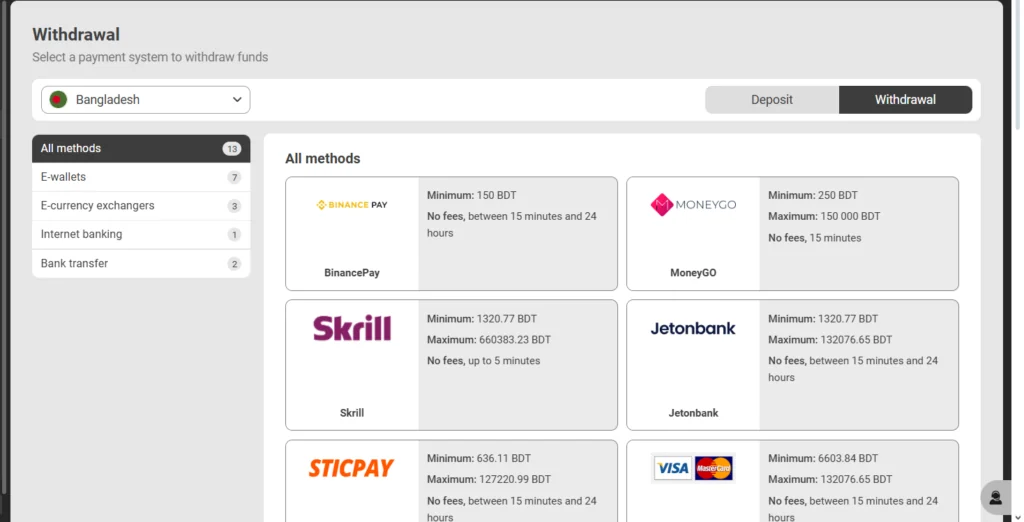Click scrollbar down arrow
Viewport: 1024px width, 522px height.
[1017, 517]
